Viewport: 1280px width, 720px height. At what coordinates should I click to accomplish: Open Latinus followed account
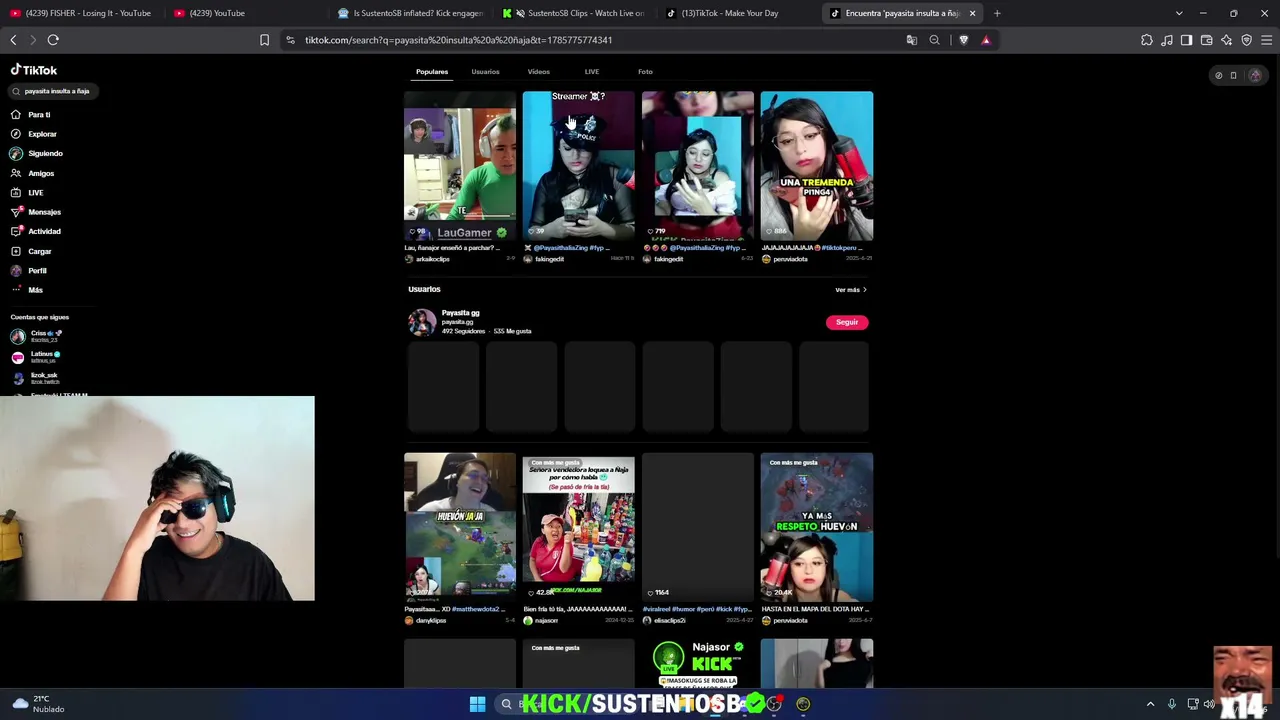click(36, 356)
